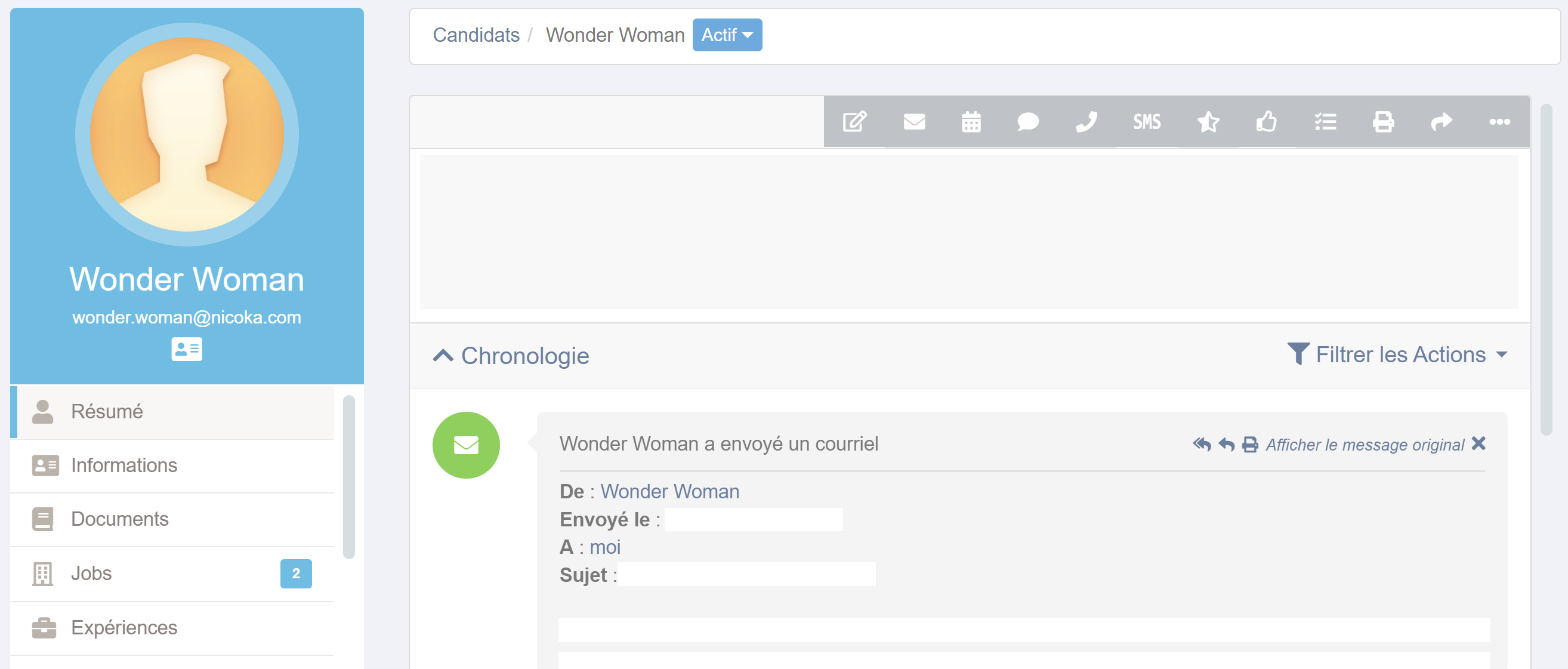Open the Informations sidebar tab
The image size is (1568, 669).
pyautogui.click(x=172, y=465)
